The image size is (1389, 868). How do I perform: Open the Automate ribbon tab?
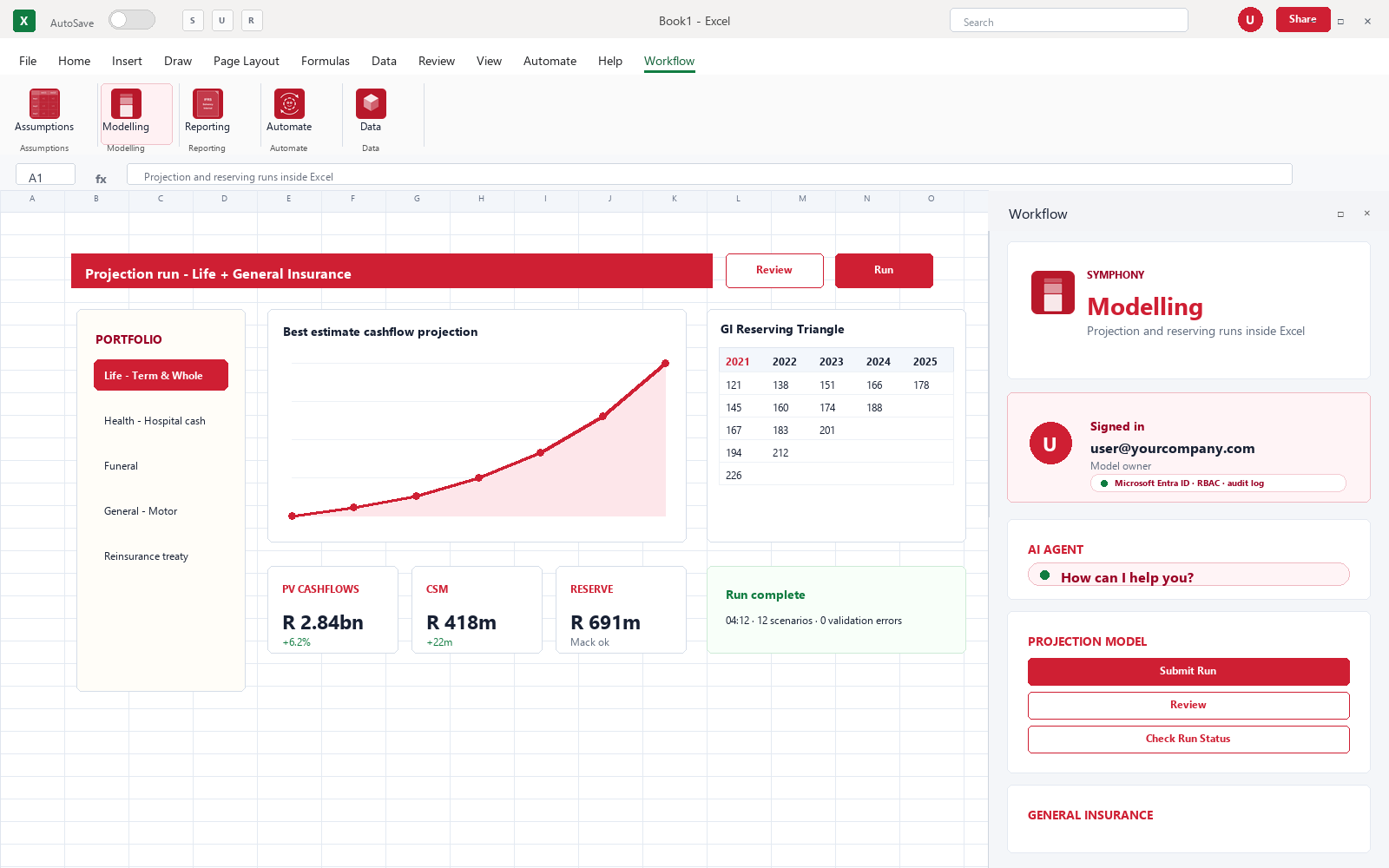coord(550,61)
